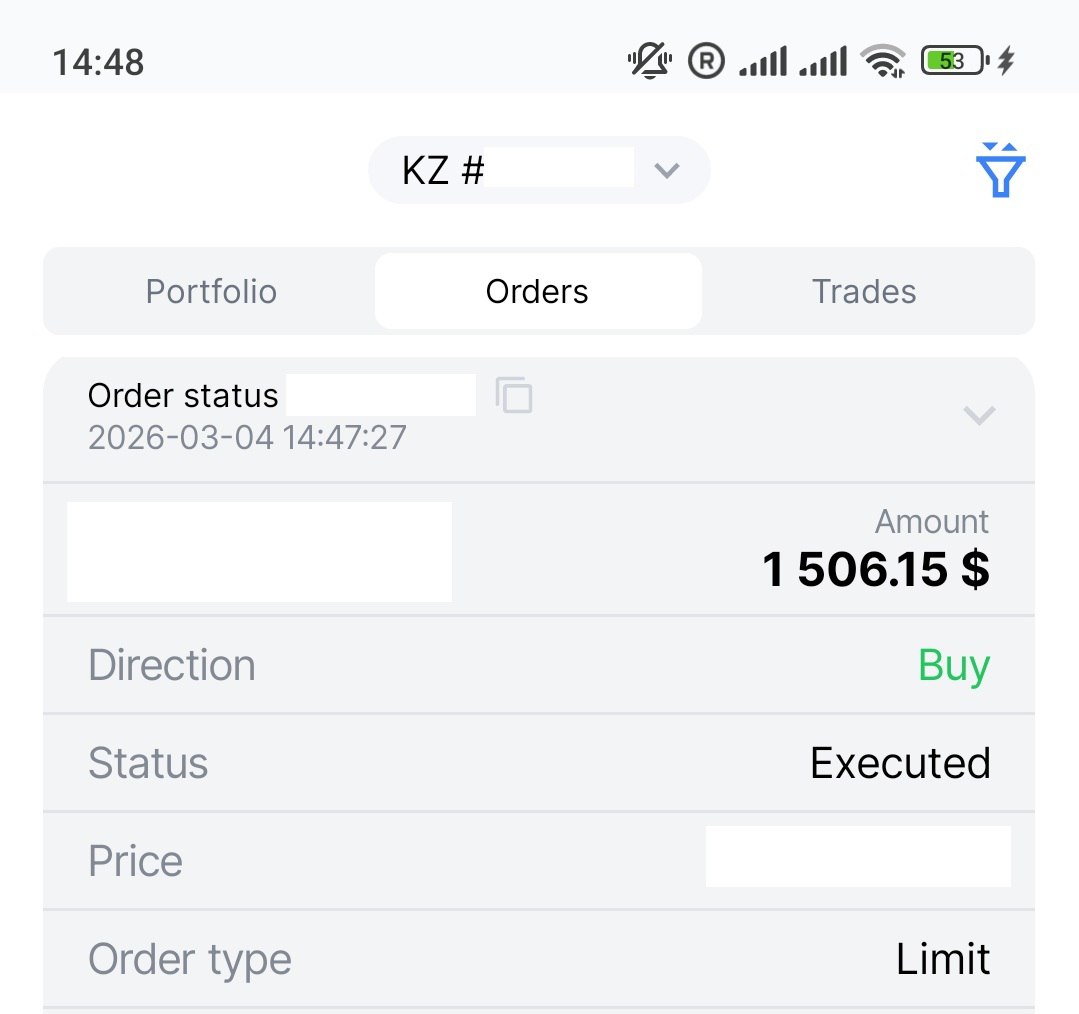The width and height of the screenshot is (1079, 1014).
Task: Tap the Buy direction value
Action: pyautogui.click(x=954, y=665)
